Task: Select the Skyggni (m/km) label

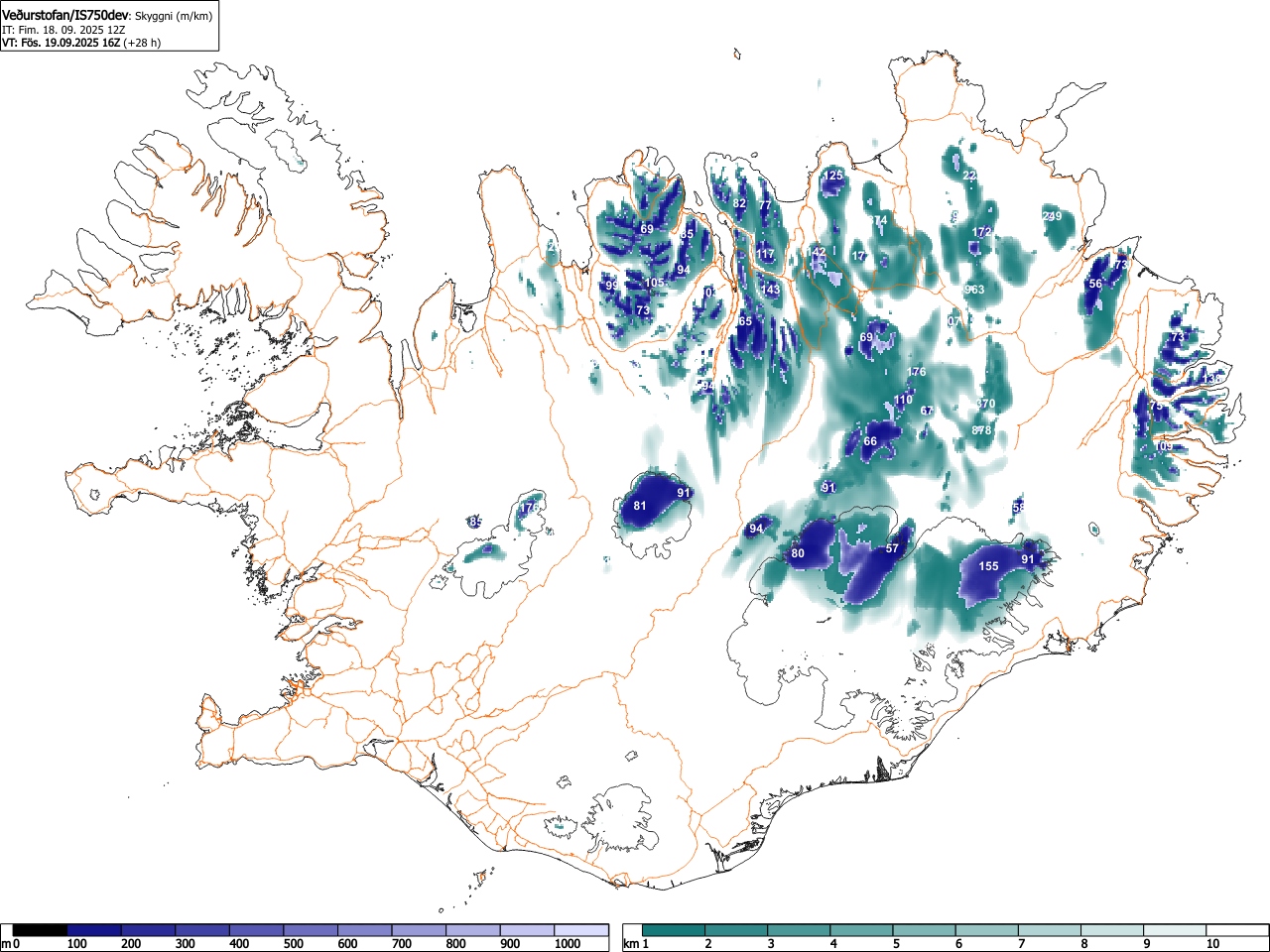Action: coord(172,17)
